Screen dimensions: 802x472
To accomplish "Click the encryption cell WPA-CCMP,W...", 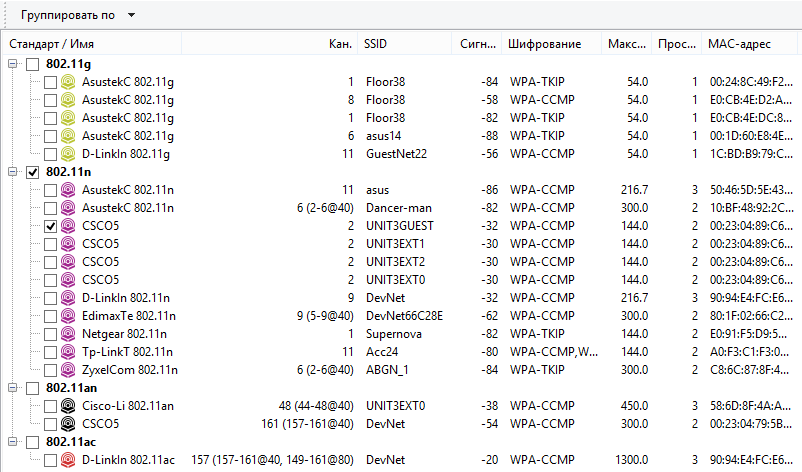I will [x=554, y=352].
